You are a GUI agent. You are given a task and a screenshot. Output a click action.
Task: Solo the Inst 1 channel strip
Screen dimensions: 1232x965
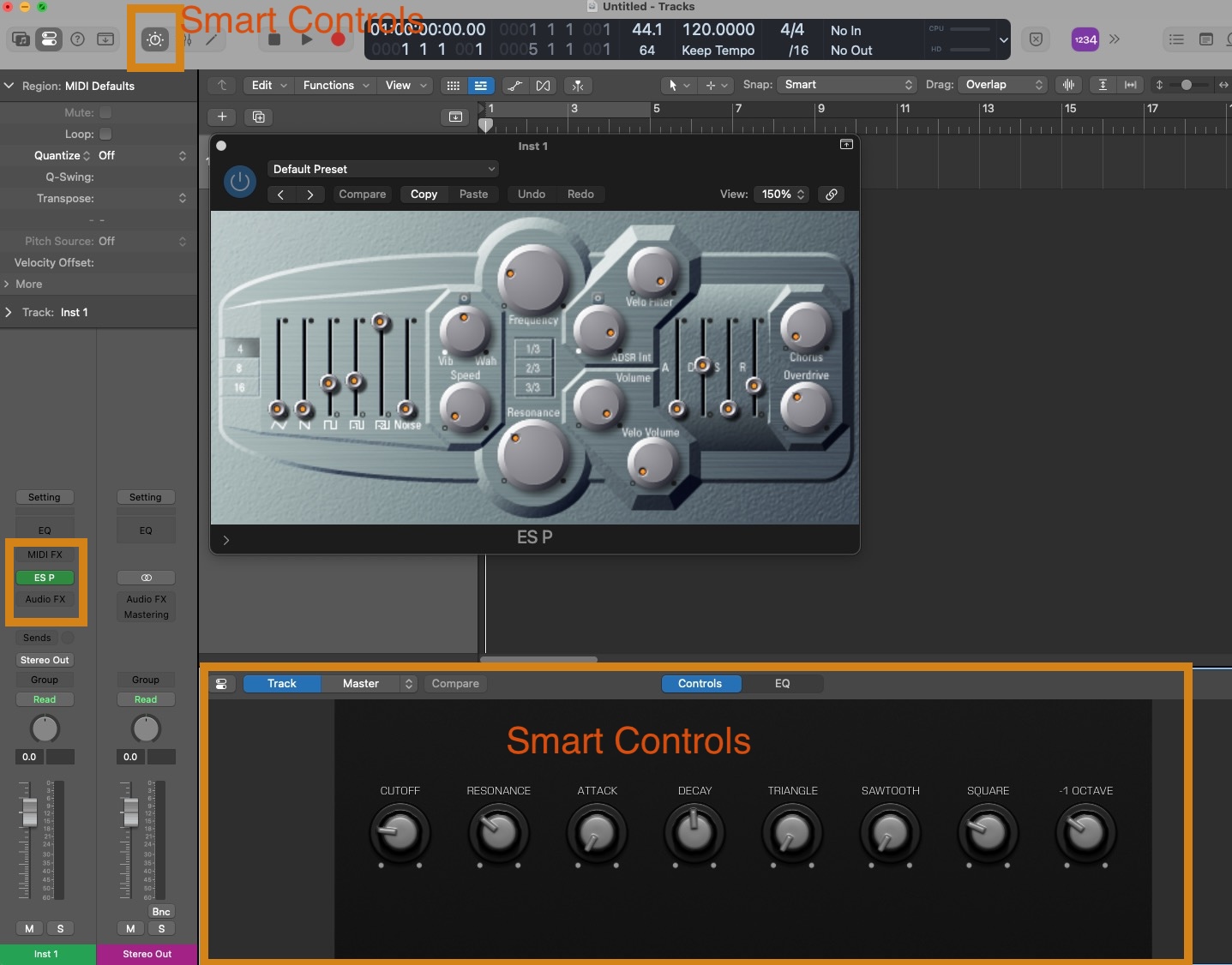point(60,928)
